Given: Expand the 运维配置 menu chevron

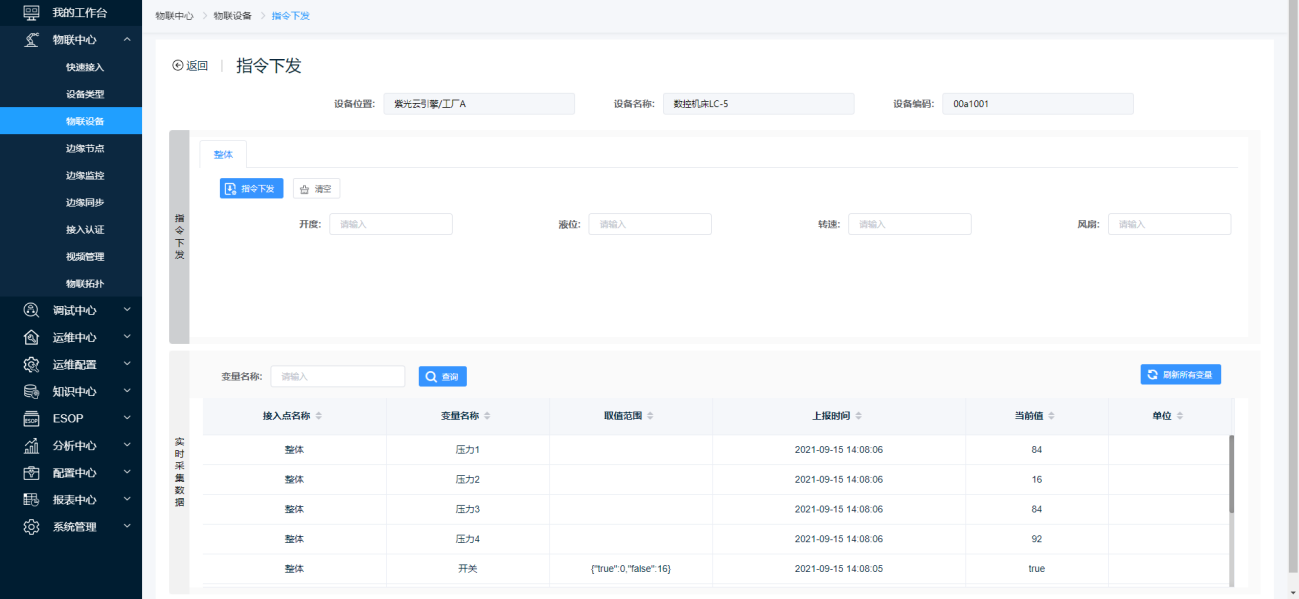Looking at the screenshot, I should tap(127, 364).
